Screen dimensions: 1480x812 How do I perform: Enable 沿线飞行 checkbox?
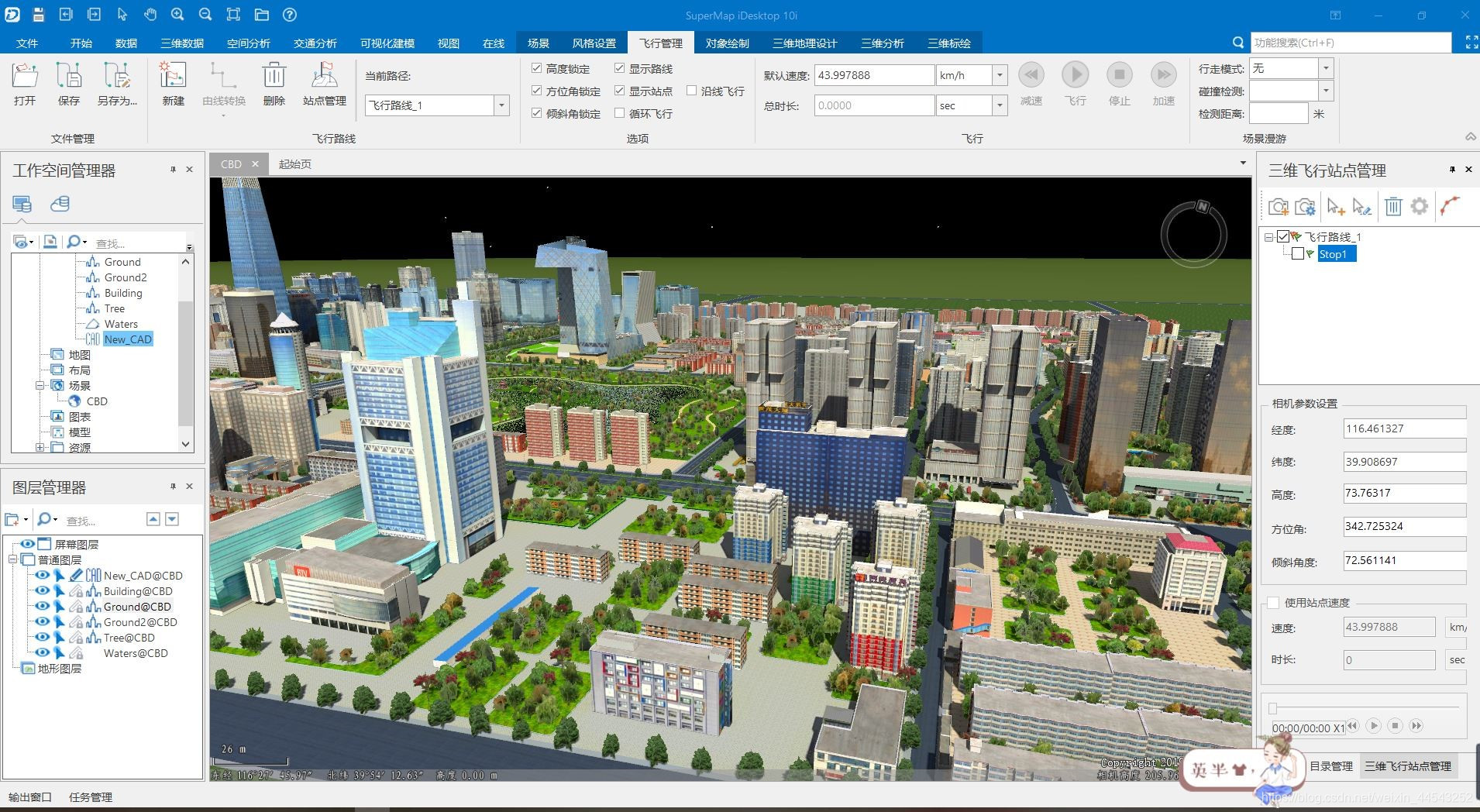click(691, 91)
